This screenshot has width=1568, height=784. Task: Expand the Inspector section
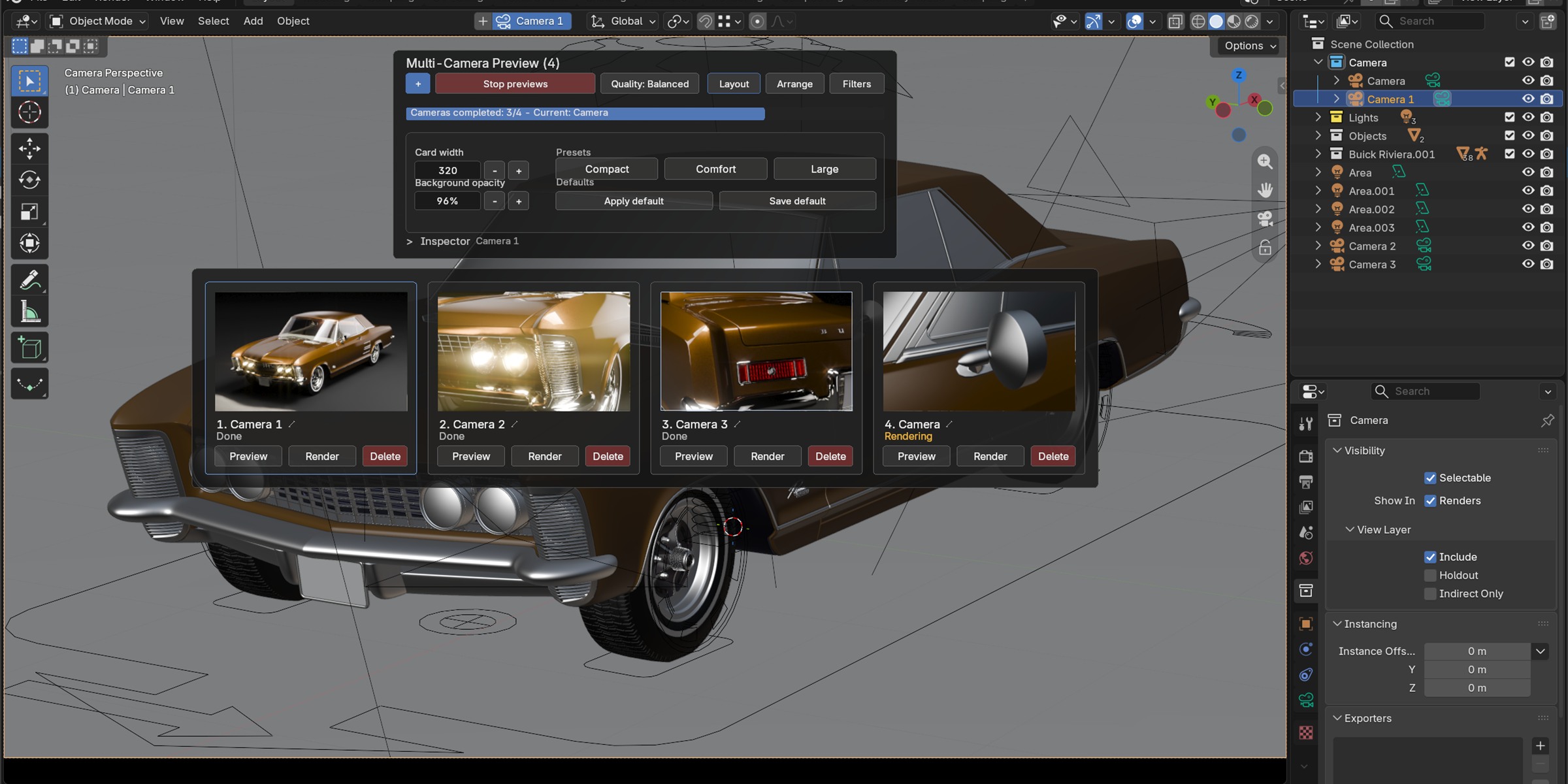click(x=409, y=242)
